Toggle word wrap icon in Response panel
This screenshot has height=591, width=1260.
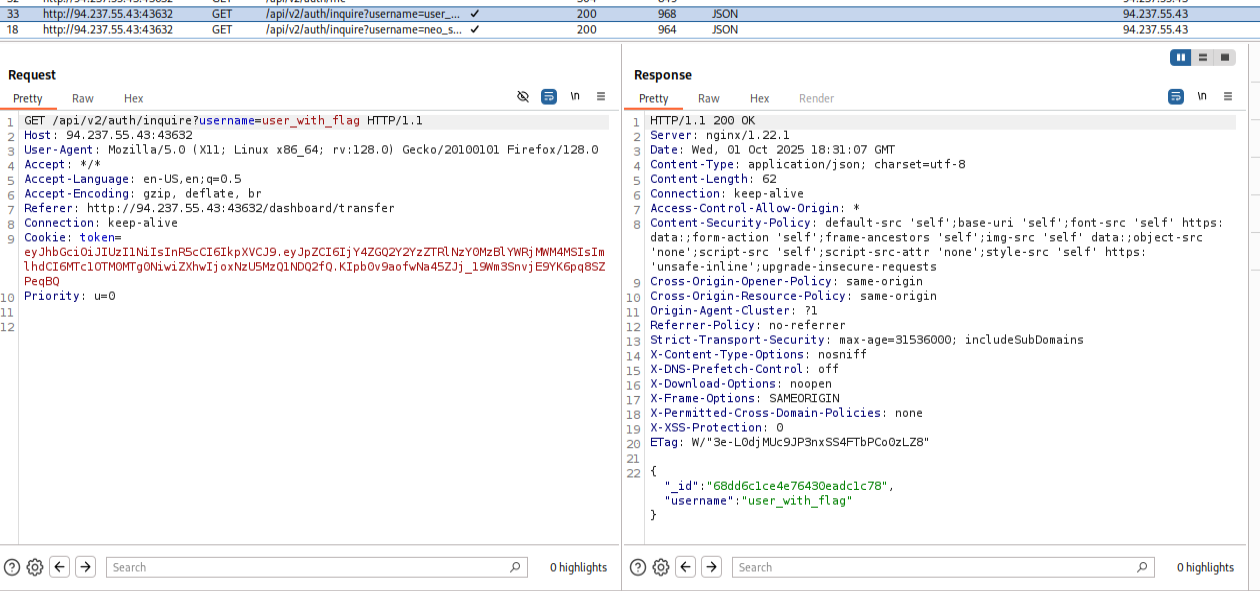[x=1176, y=97]
